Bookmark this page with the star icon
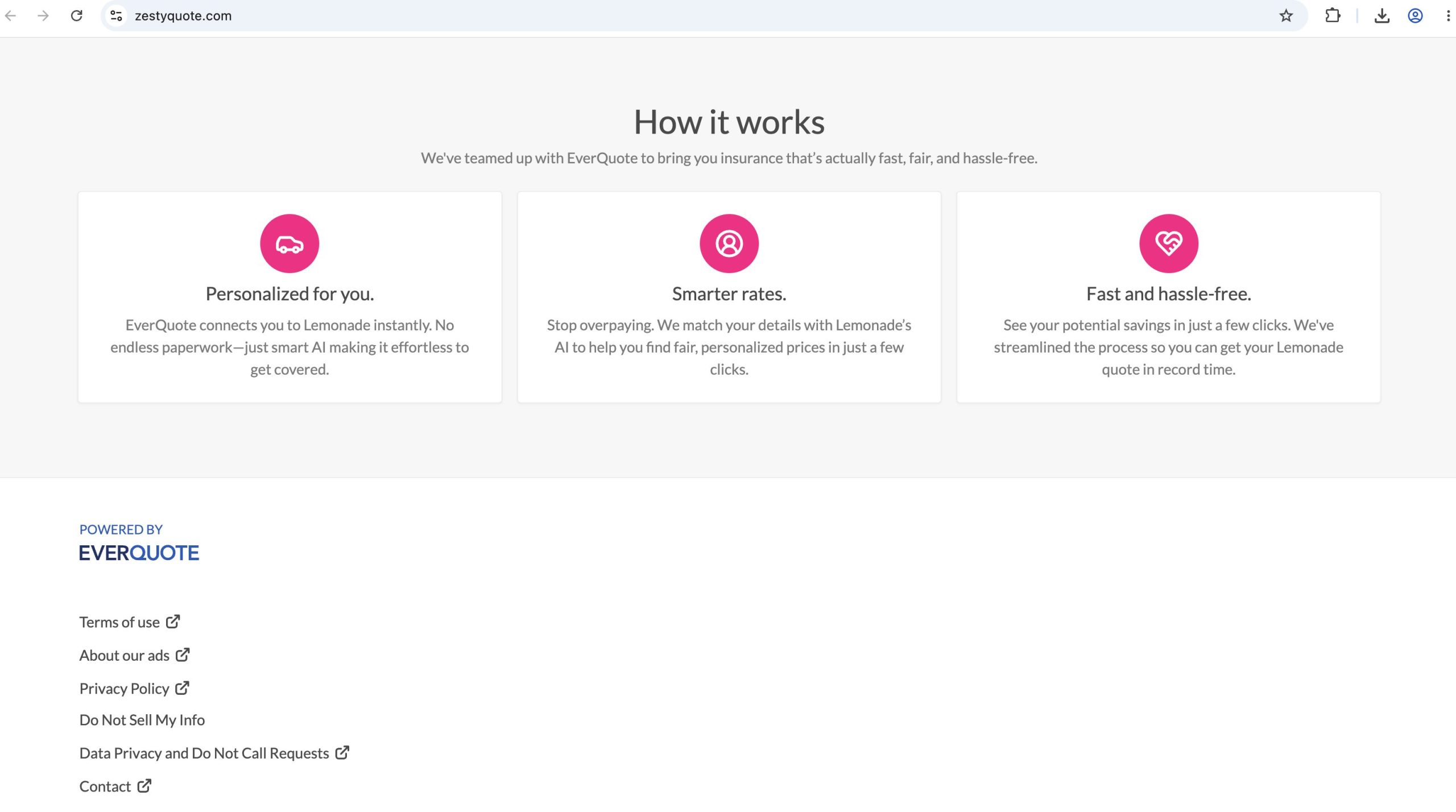Viewport: 1456px width, 812px height. (1286, 16)
